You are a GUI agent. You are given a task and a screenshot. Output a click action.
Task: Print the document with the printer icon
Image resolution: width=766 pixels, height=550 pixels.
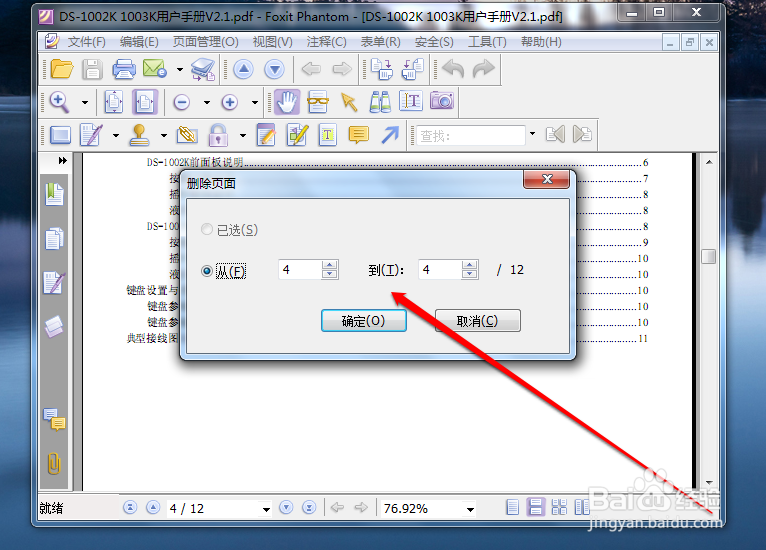coord(124,69)
